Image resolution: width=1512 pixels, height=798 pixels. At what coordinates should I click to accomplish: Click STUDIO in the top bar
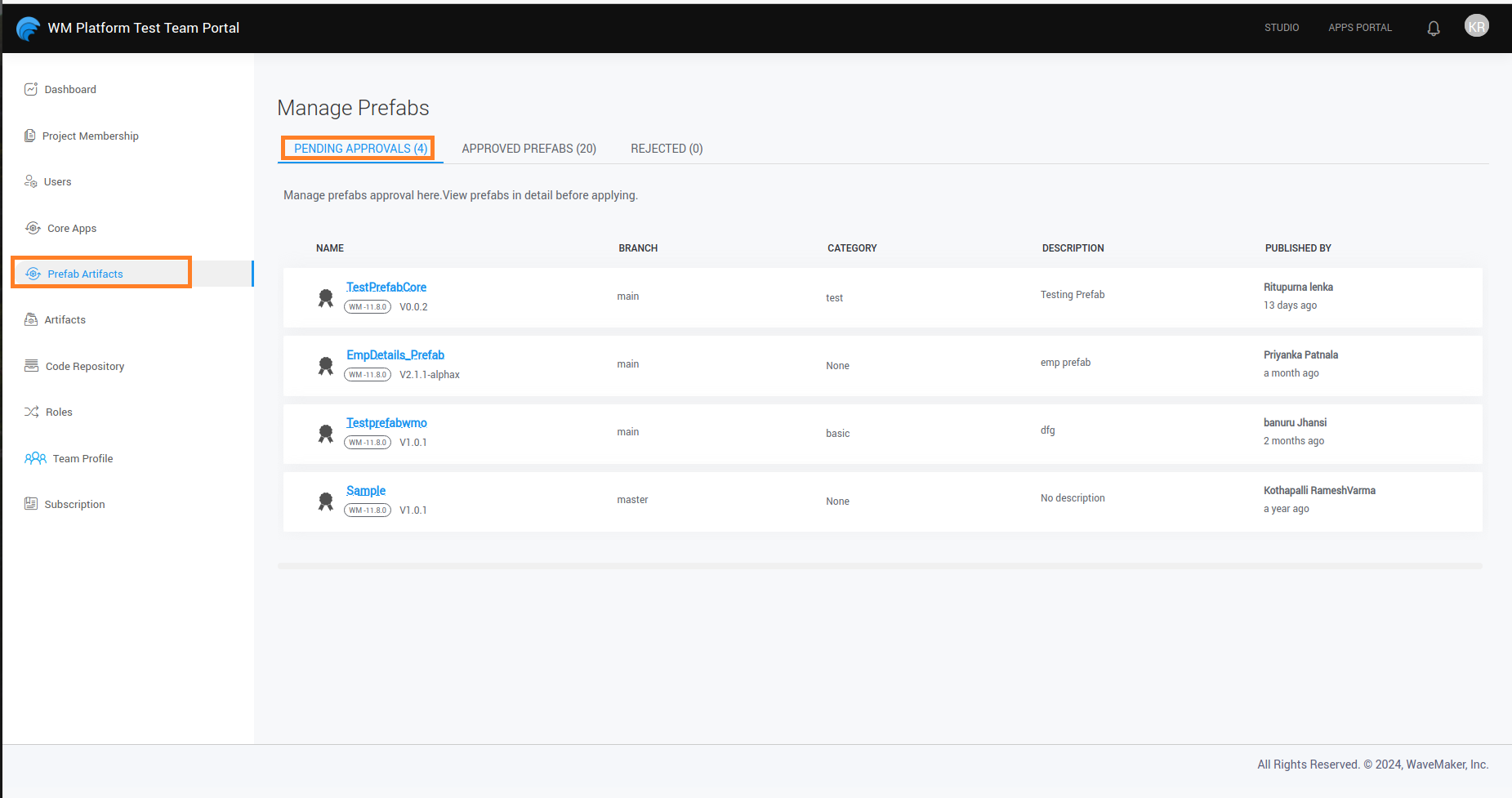click(x=1281, y=28)
